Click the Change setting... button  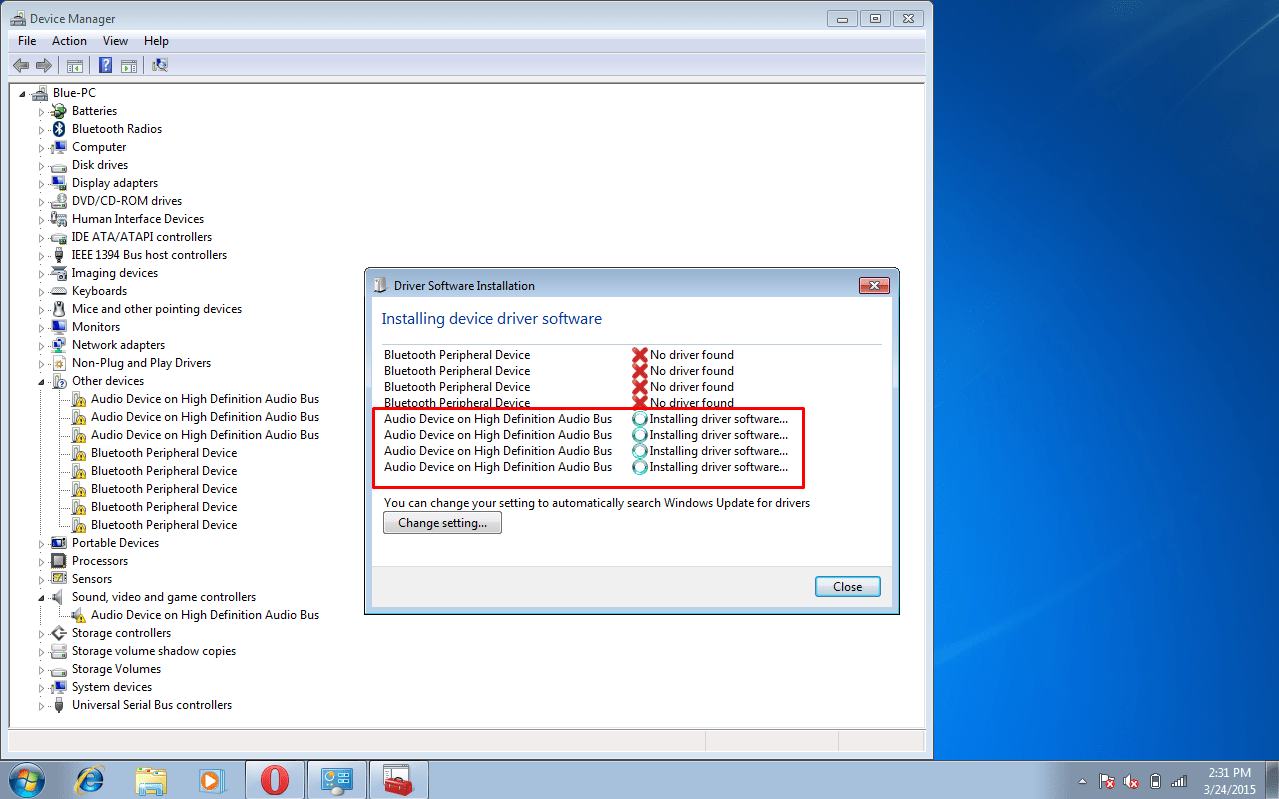(442, 523)
